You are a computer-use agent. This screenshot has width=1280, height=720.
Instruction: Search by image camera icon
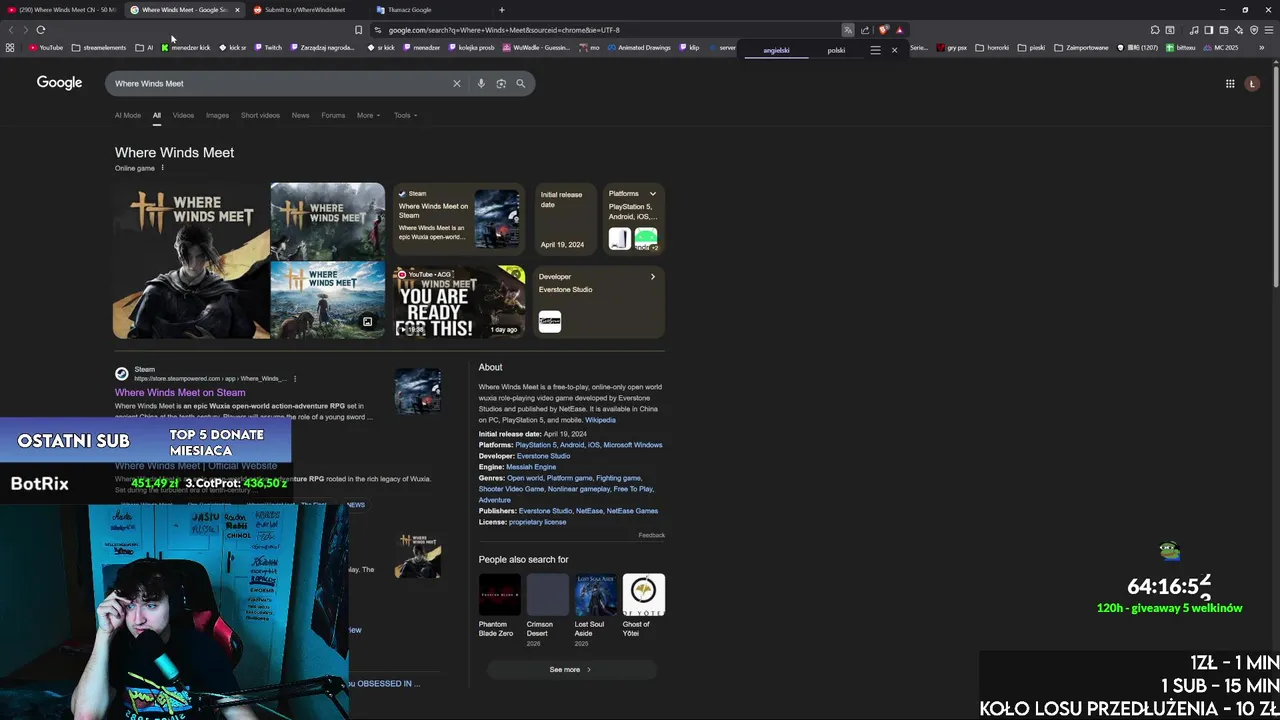[501, 84]
